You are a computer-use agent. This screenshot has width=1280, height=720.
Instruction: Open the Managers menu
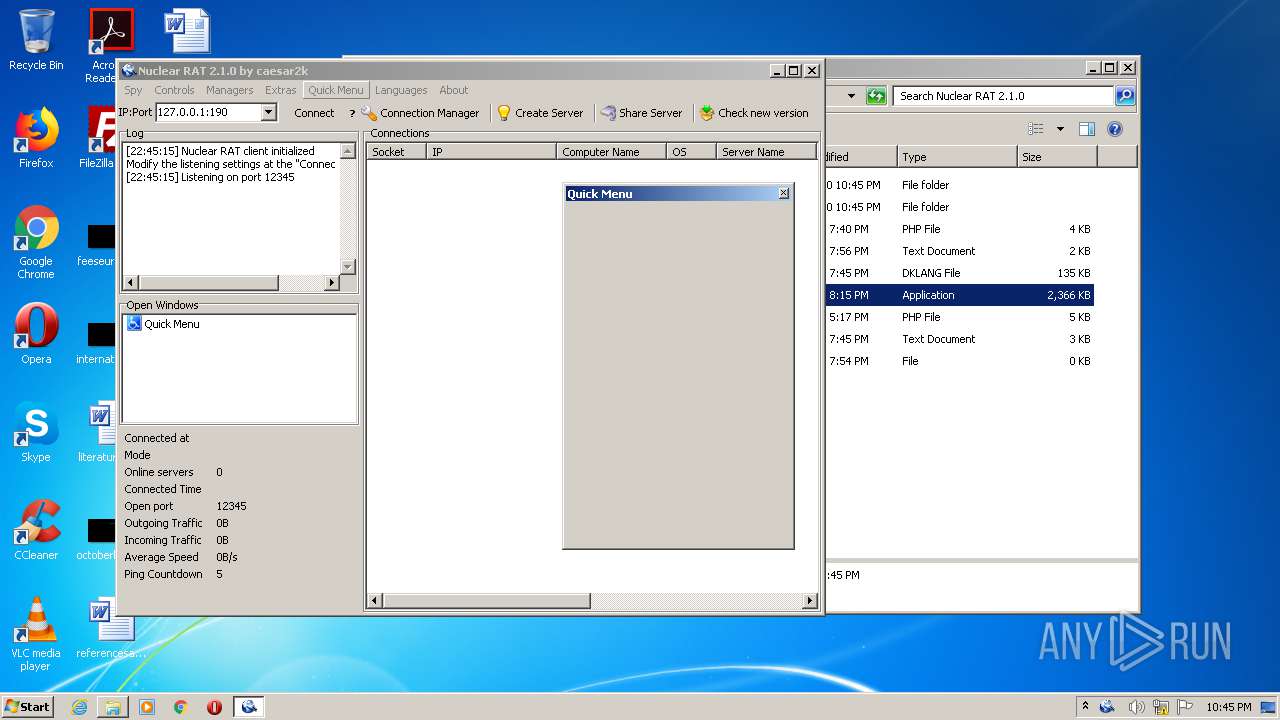click(x=229, y=90)
